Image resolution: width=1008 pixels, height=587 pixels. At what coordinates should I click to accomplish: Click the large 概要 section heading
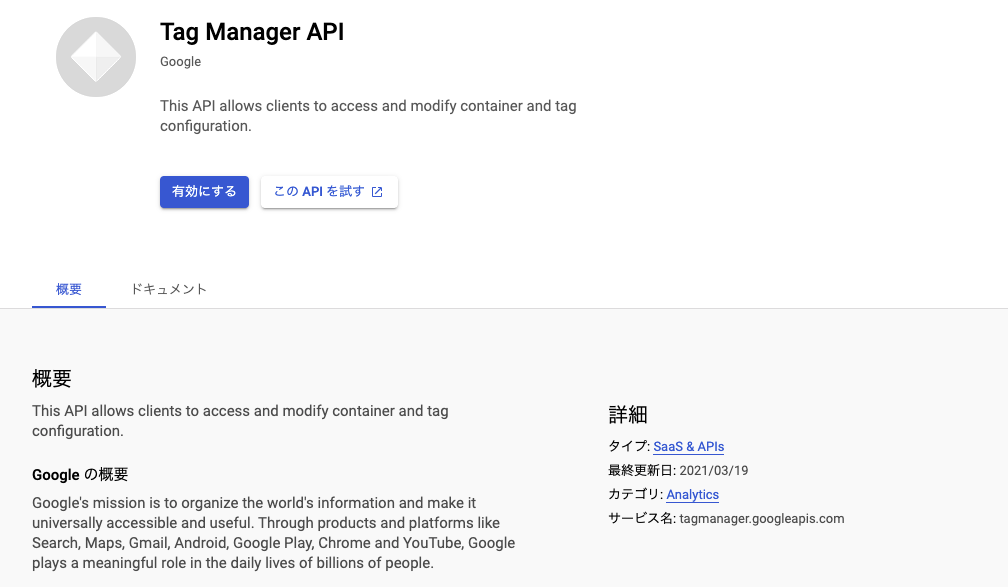tap(52, 379)
